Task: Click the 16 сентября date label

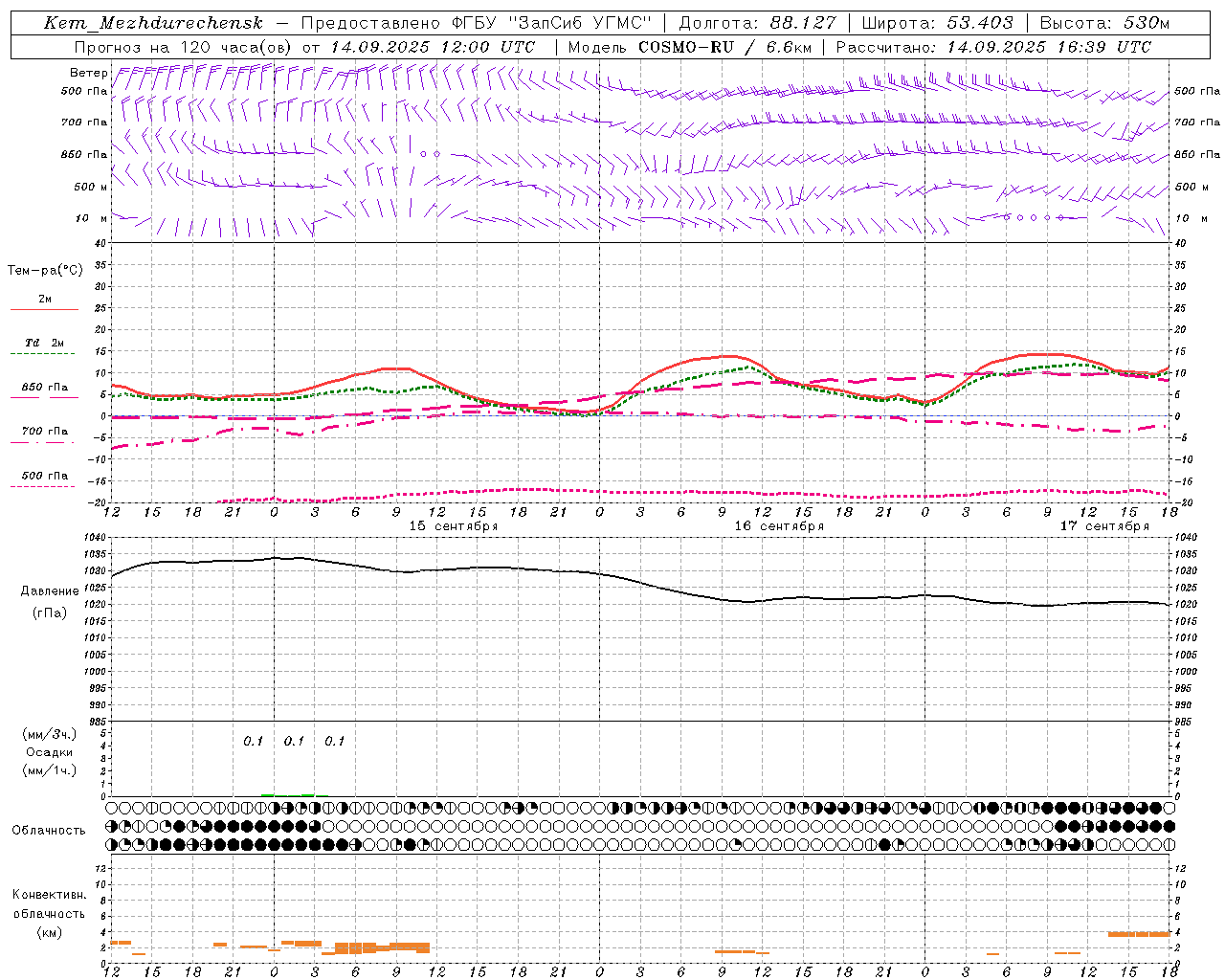Action: tap(778, 525)
